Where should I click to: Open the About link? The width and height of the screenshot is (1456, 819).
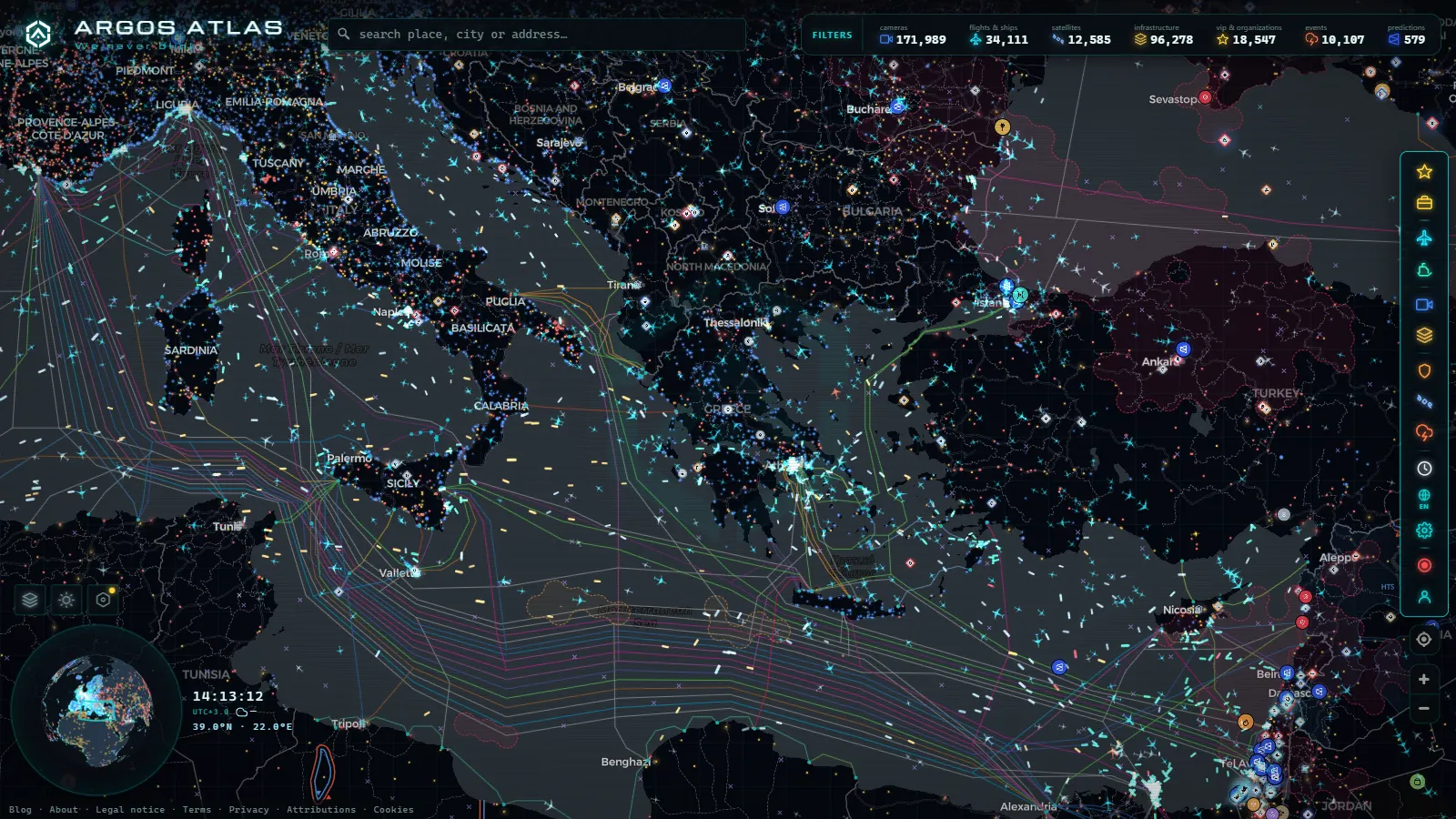click(64, 810)
